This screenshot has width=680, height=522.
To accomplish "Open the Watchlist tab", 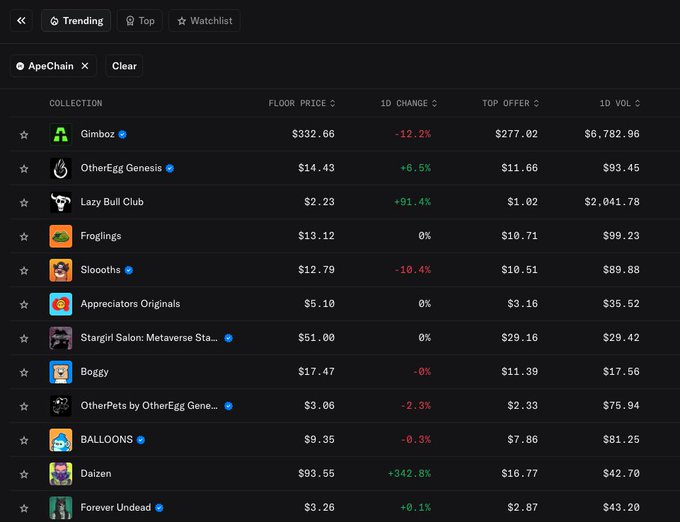I will pos(205,21).
